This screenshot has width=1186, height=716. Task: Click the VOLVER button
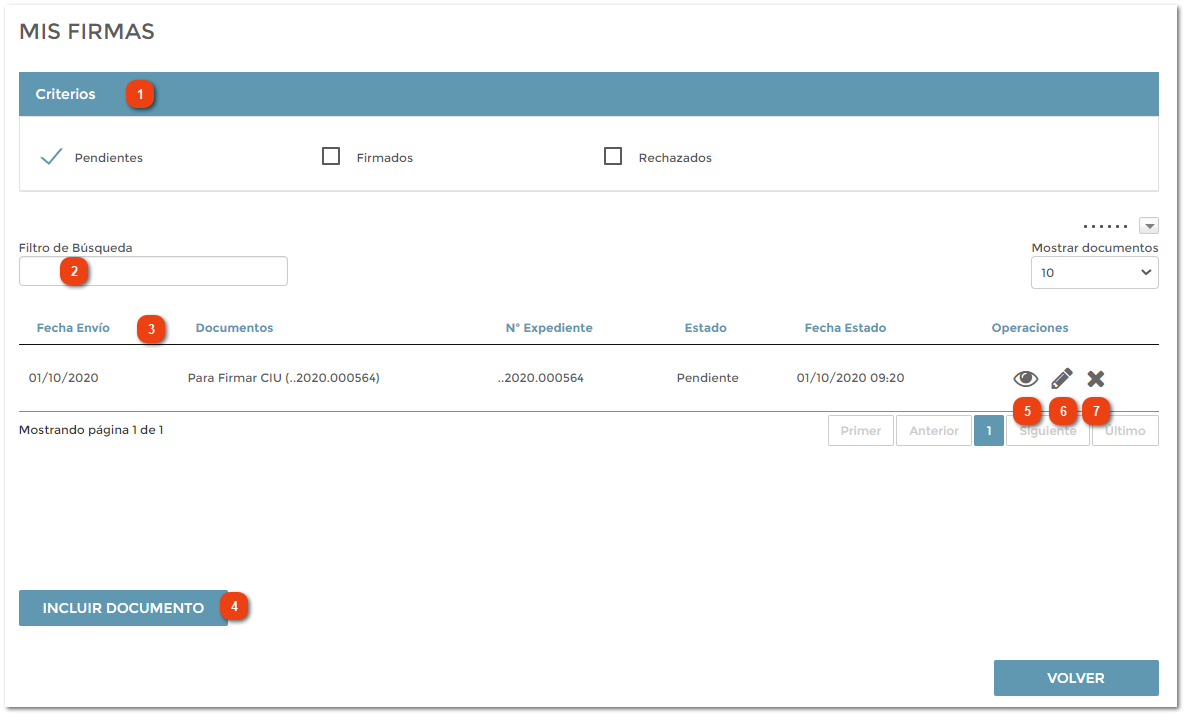(1075, 678)
